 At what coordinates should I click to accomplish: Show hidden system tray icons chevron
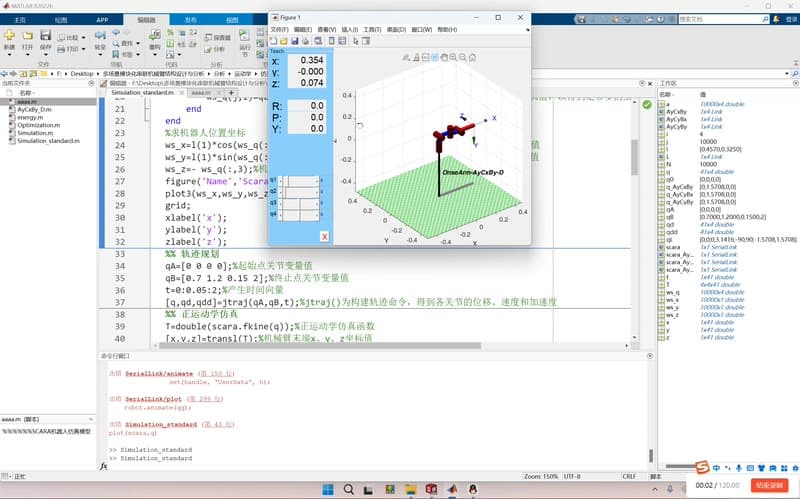click(655, 489)
